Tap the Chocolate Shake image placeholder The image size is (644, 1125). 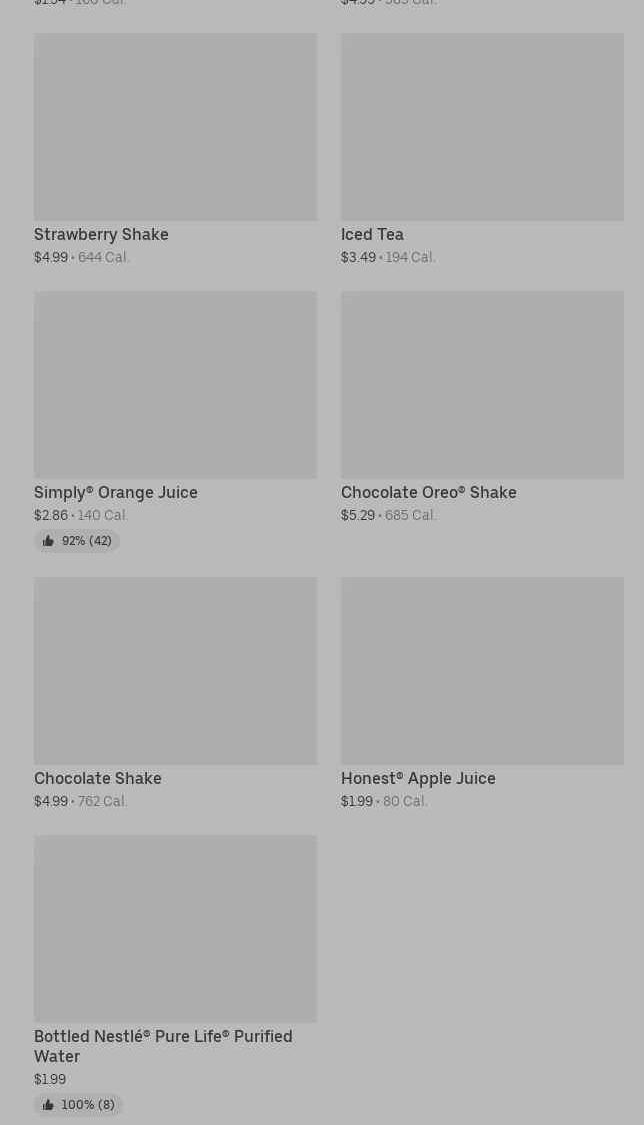(175, 671)
